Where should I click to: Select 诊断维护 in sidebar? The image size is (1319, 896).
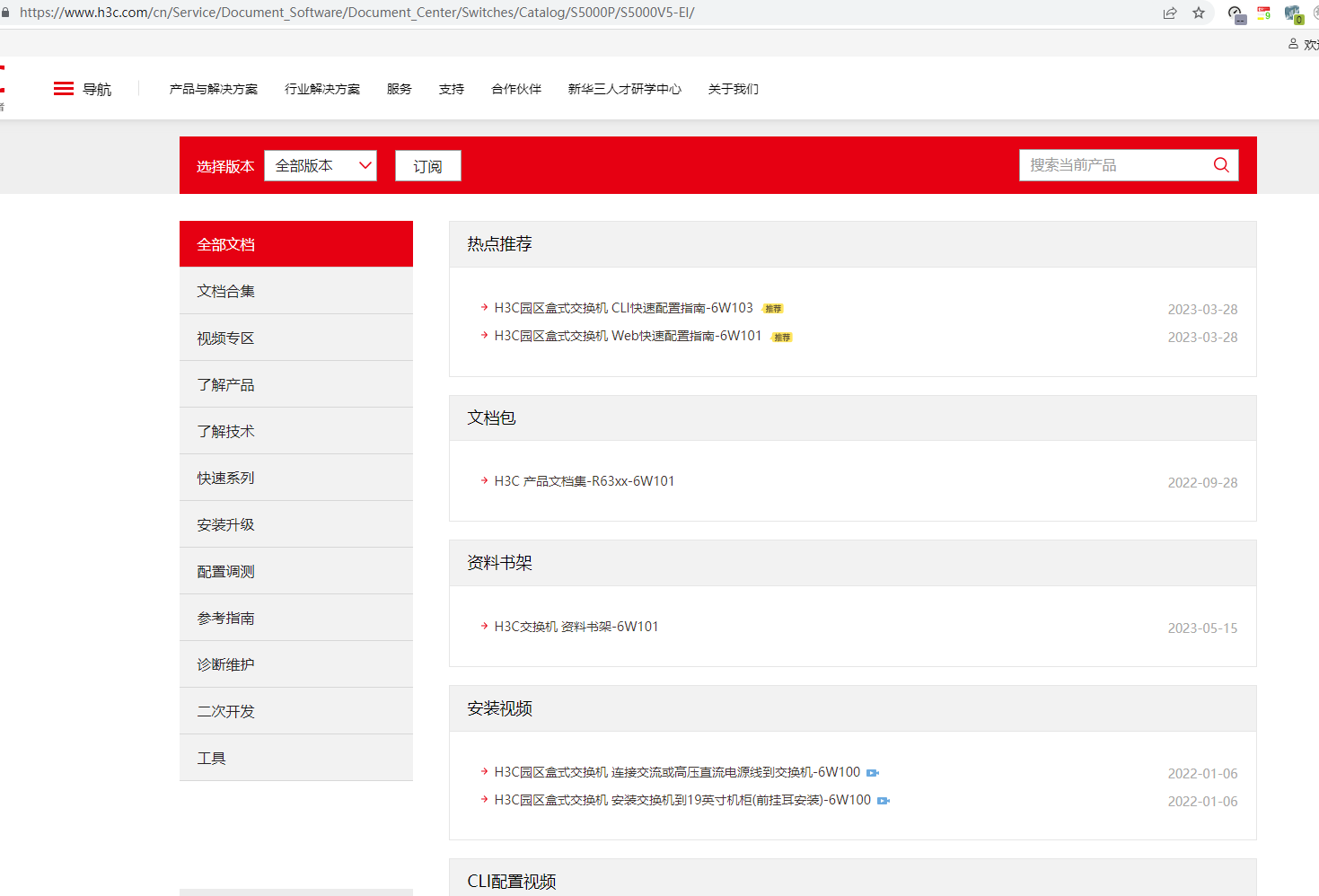296,664
